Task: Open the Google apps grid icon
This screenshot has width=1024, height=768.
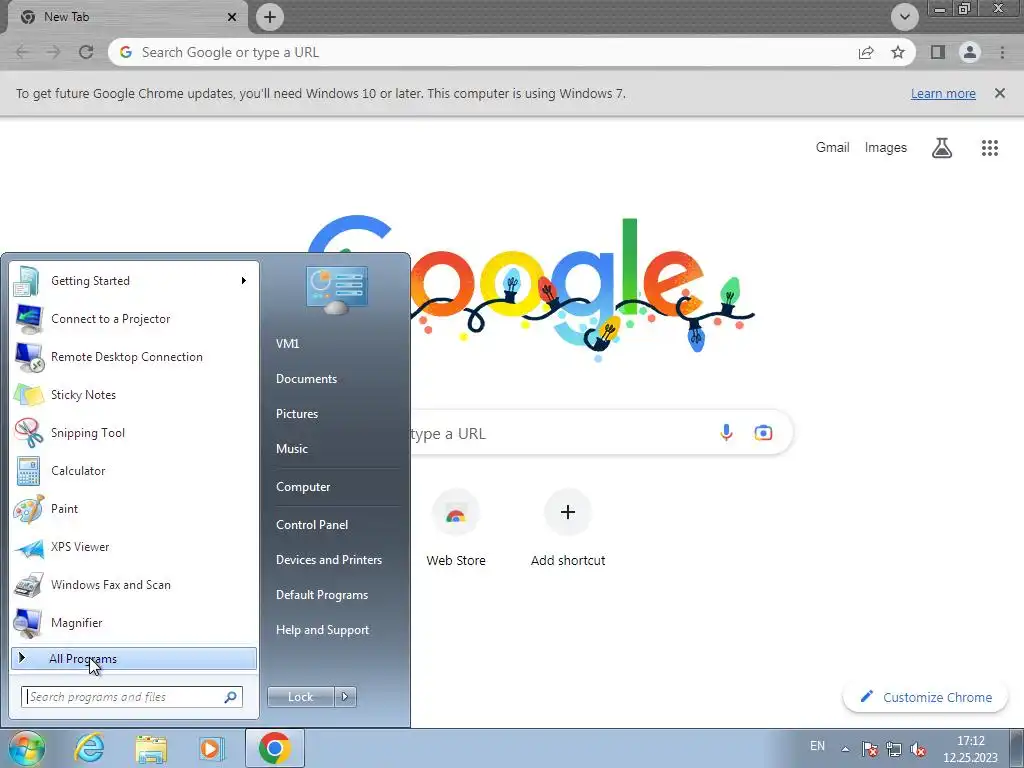Action: pyautogui.click(x=989, y=148)
